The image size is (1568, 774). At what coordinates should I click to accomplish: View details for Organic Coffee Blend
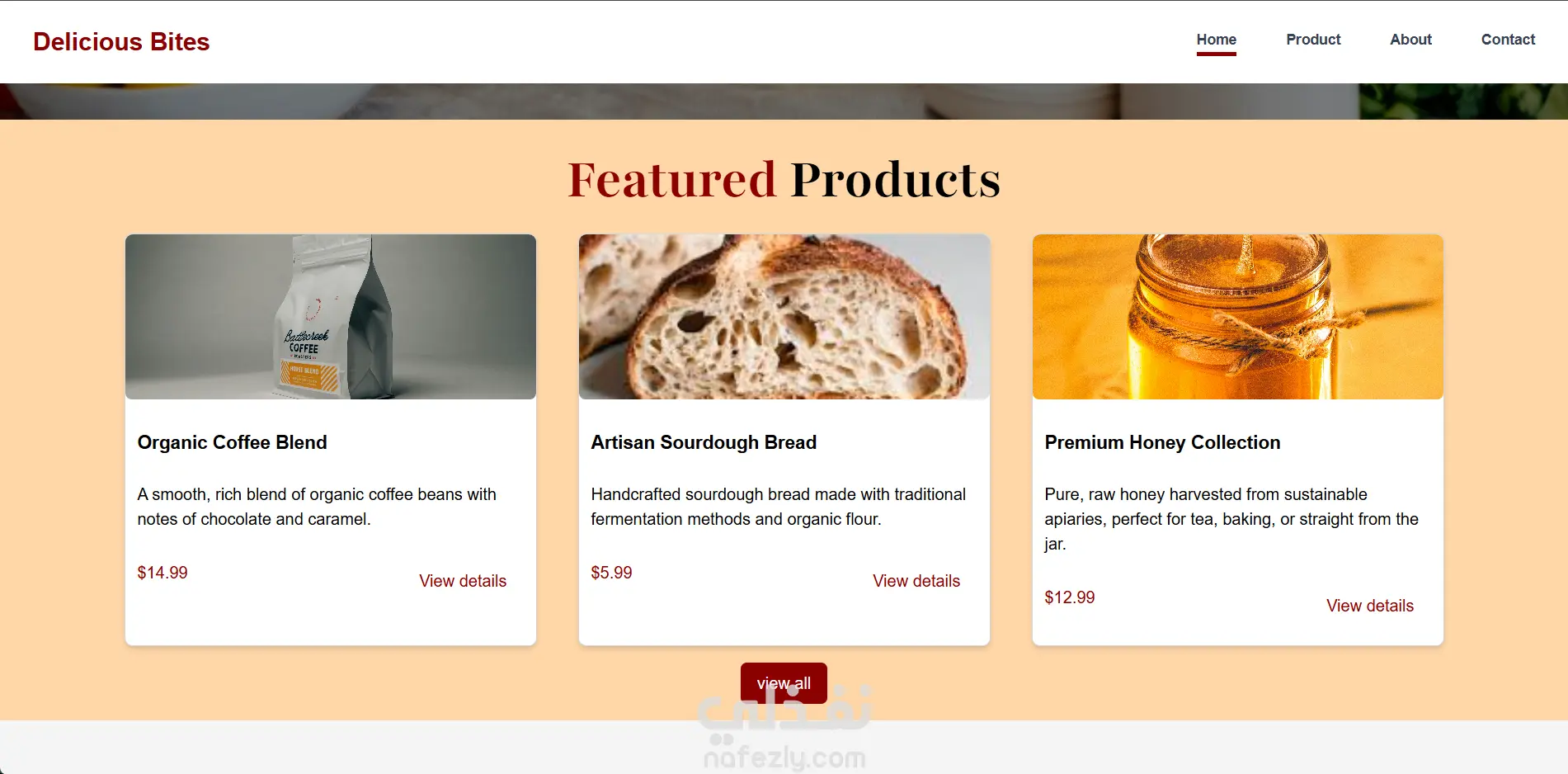click(x=463, y=581)
